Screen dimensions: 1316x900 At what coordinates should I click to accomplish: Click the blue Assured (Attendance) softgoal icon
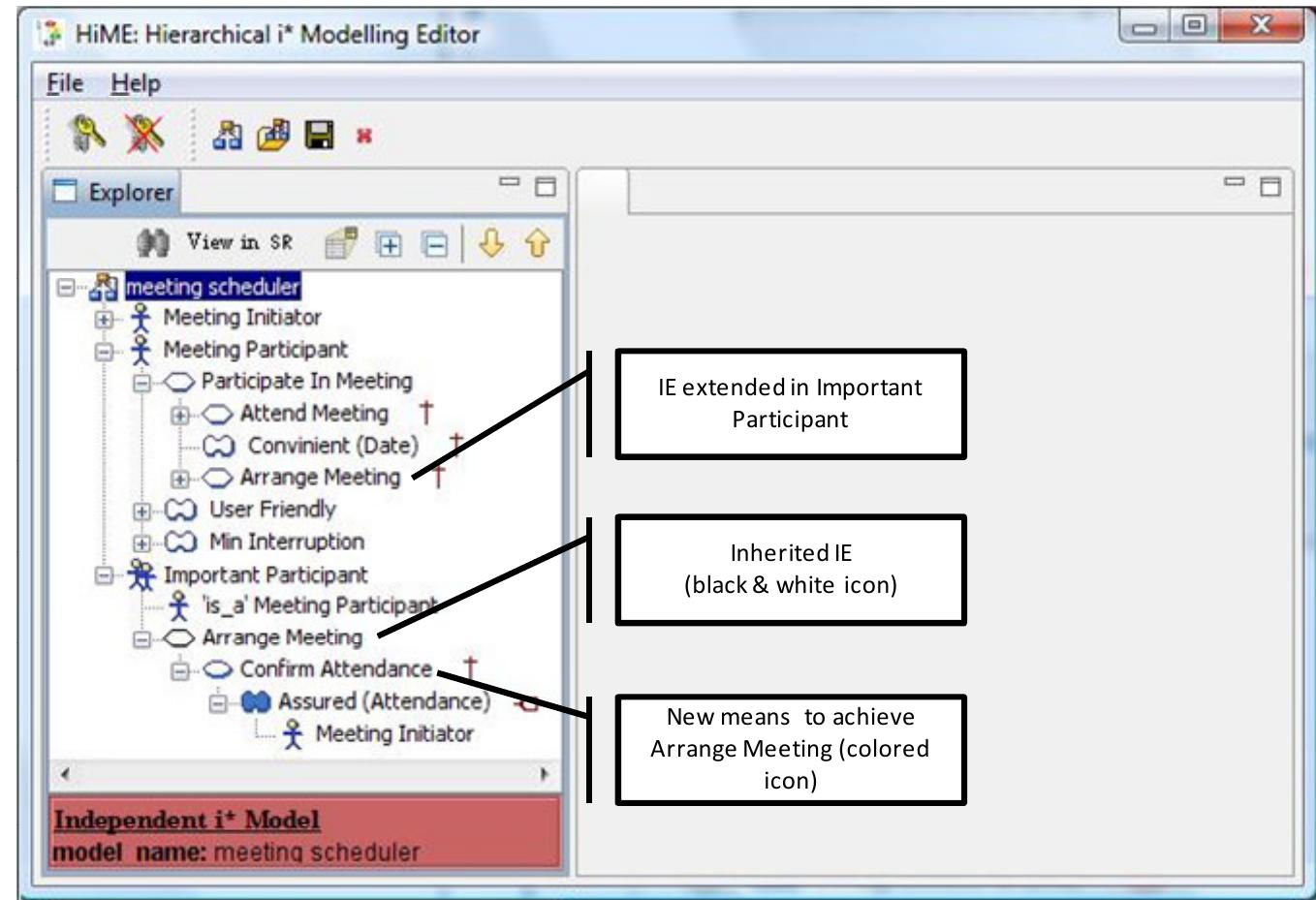tap(256, 701)
